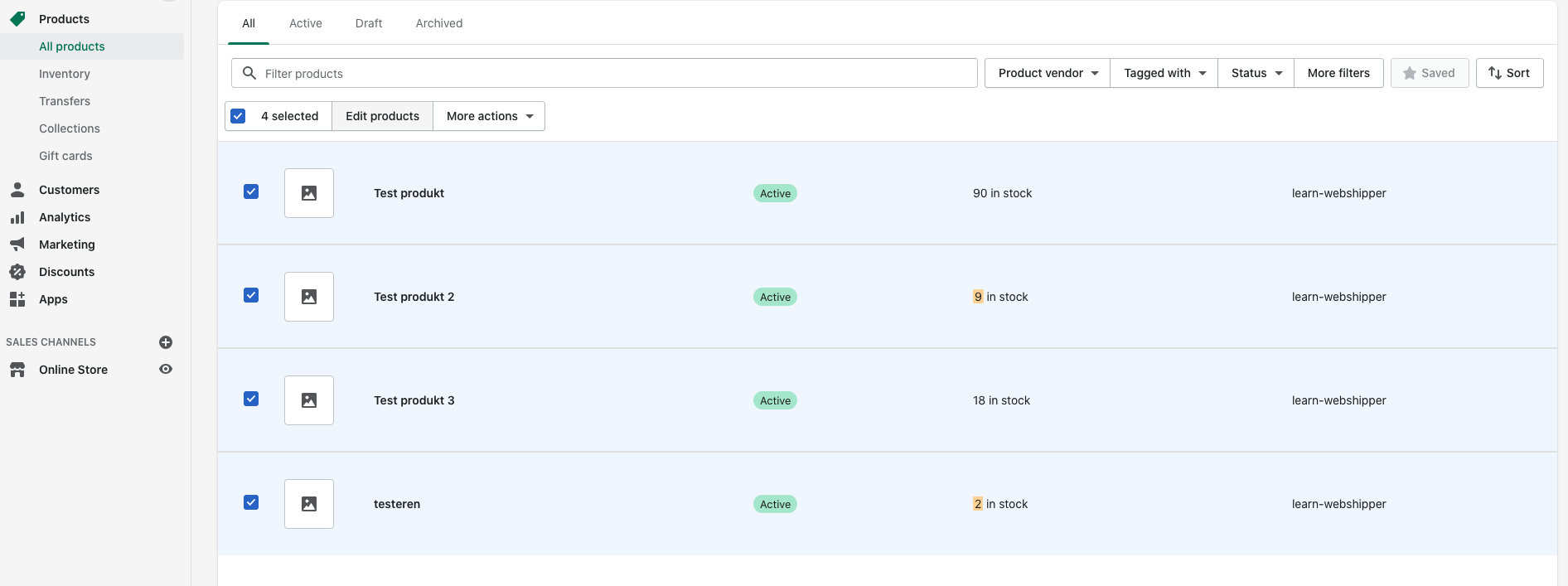The height and width of the screenshot is (586, 1568).
Task: Uncheck the Test produkt 2 checkbox
Action: (x=251, y=295)
